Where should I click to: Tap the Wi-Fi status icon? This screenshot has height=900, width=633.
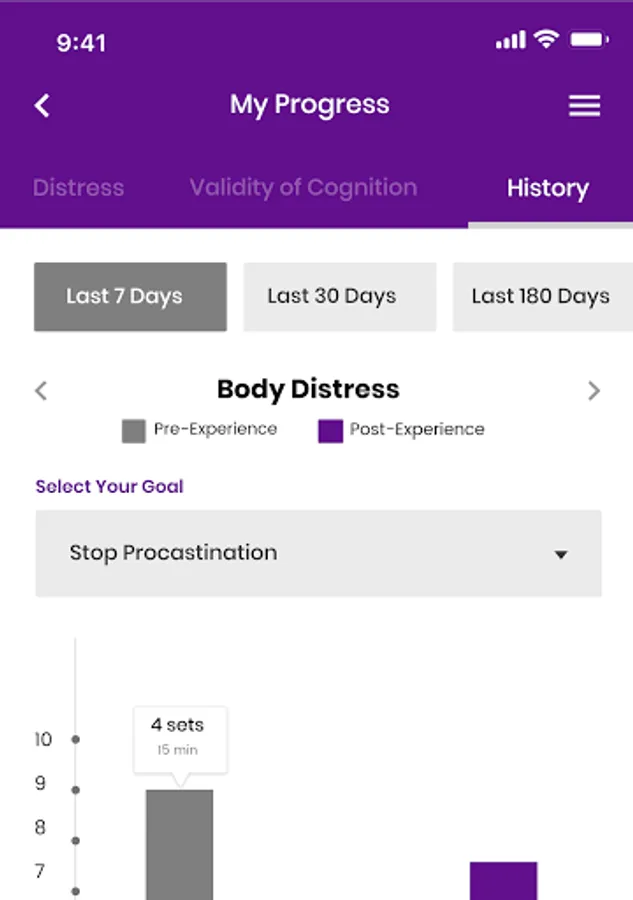[545, 40]
